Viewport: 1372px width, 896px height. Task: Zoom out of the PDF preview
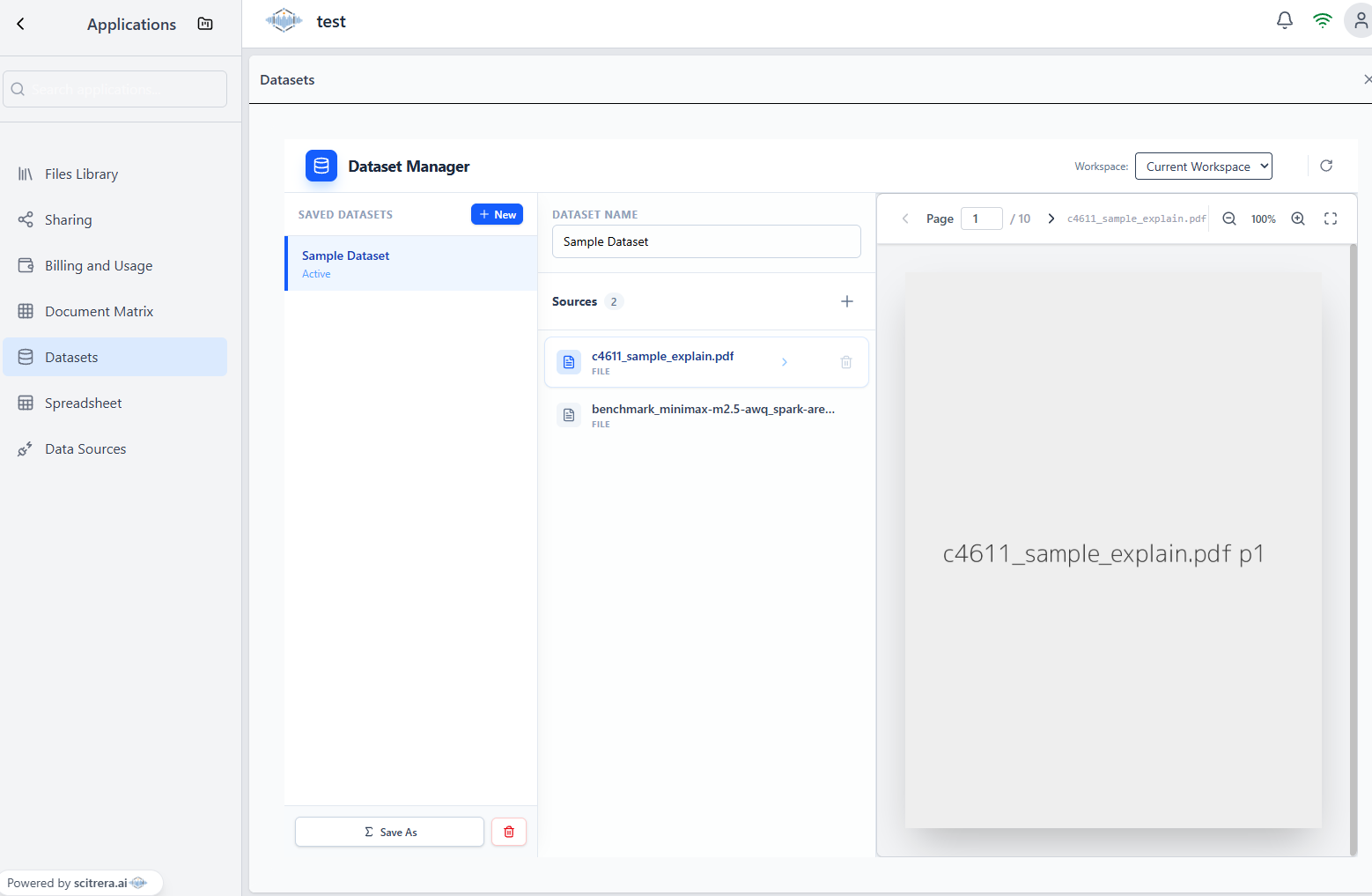1229,218
